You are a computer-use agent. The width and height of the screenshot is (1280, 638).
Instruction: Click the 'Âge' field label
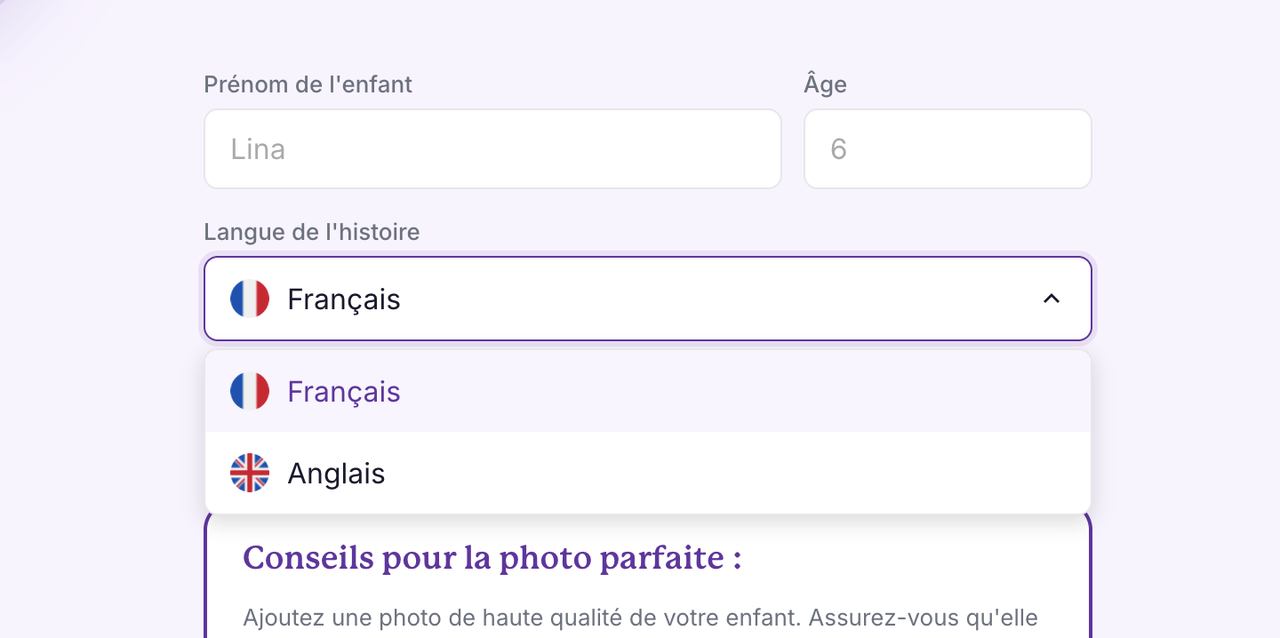click(825, 85)
